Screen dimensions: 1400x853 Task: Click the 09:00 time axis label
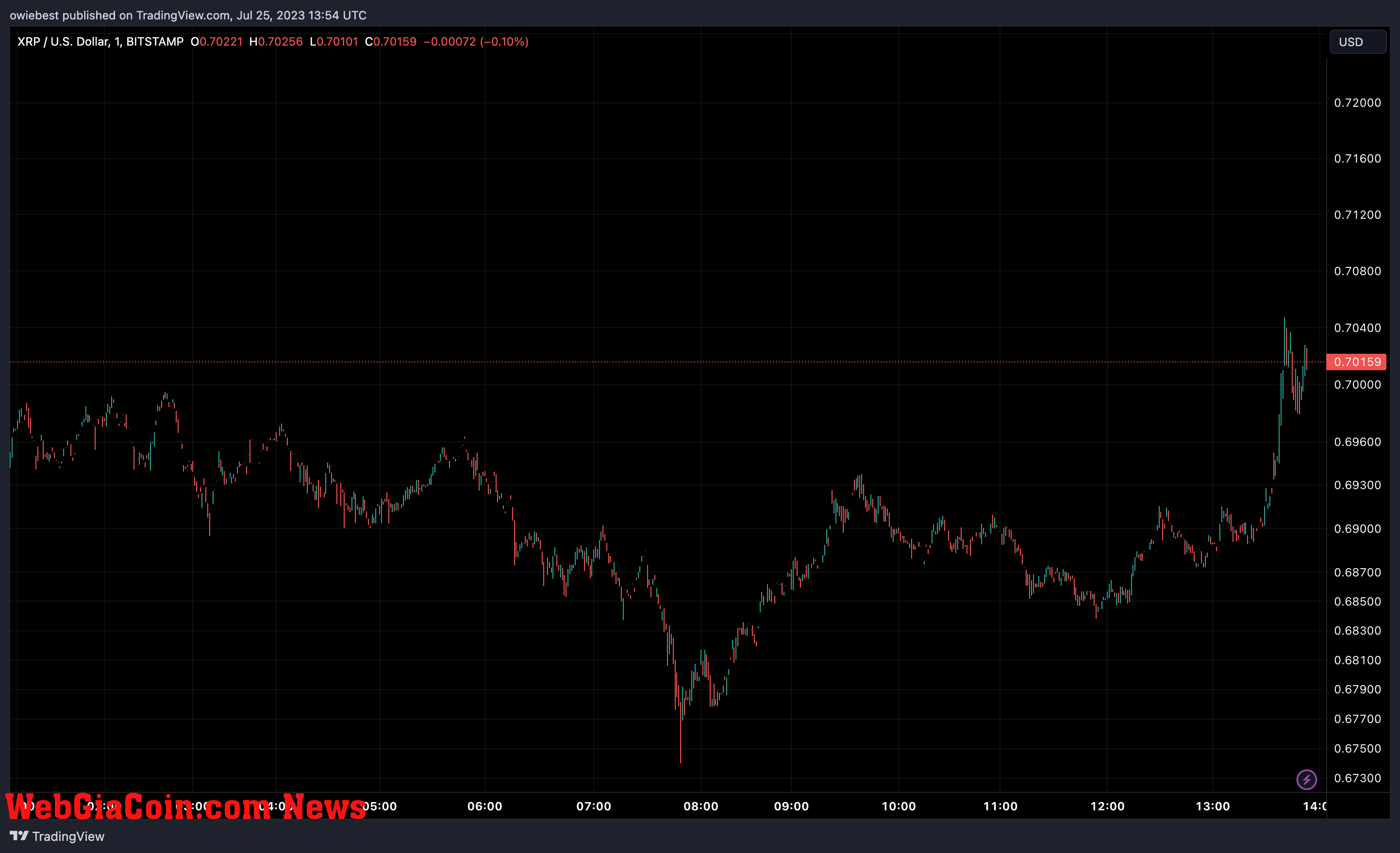(x=791, y=806)
